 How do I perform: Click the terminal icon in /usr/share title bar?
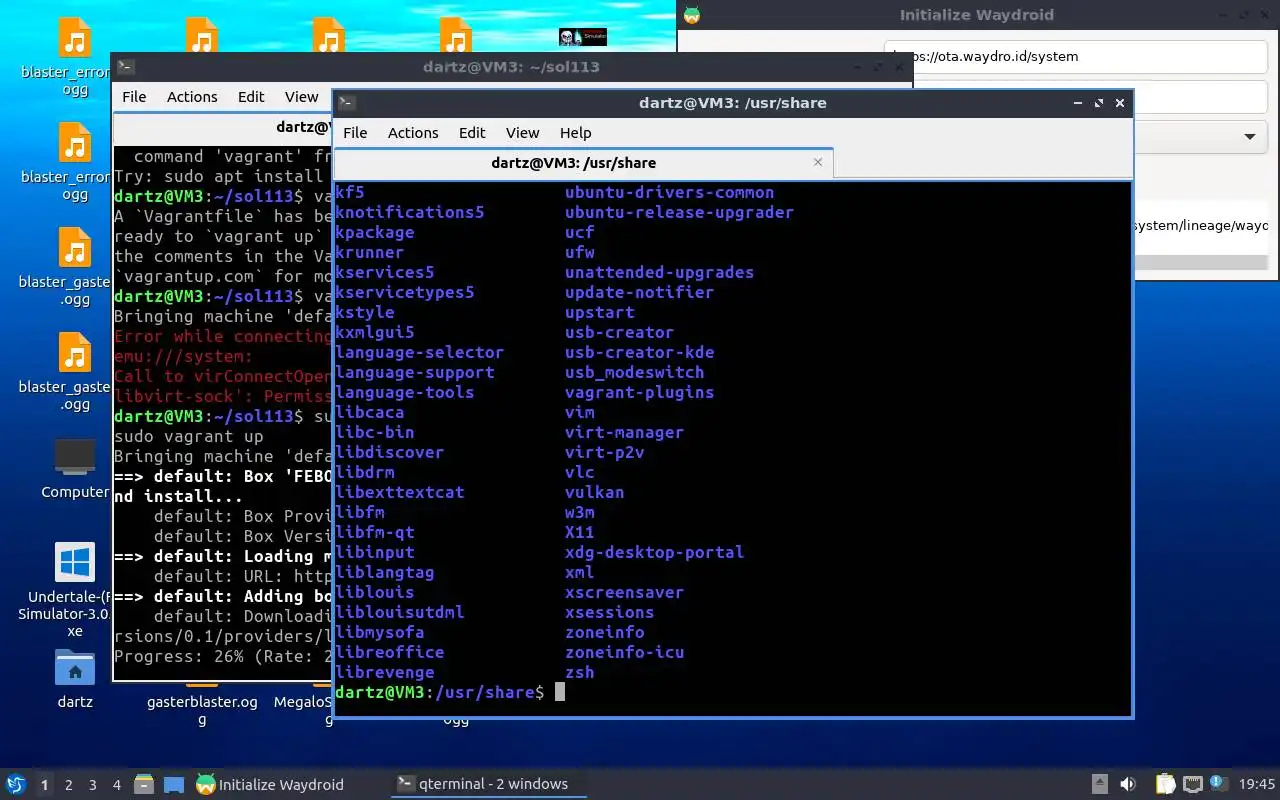(345, 103)
